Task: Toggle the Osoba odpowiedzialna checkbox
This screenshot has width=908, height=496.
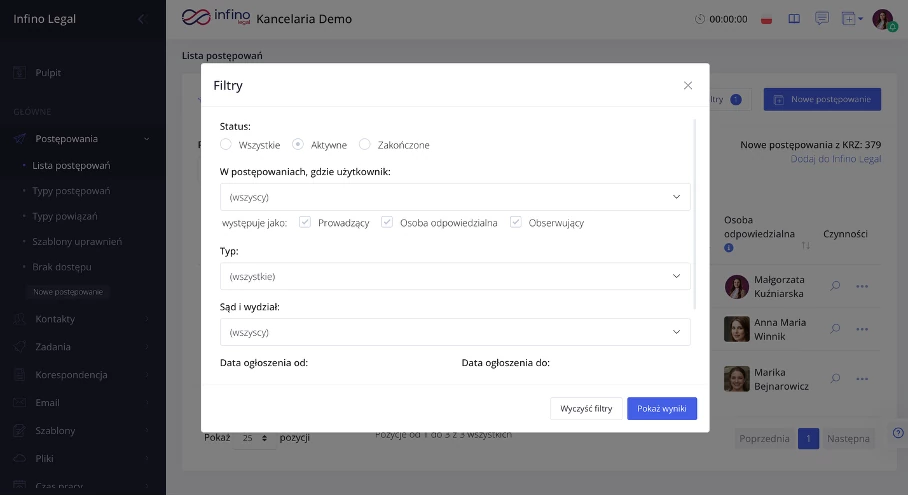Action: click(x=387, y=222)
